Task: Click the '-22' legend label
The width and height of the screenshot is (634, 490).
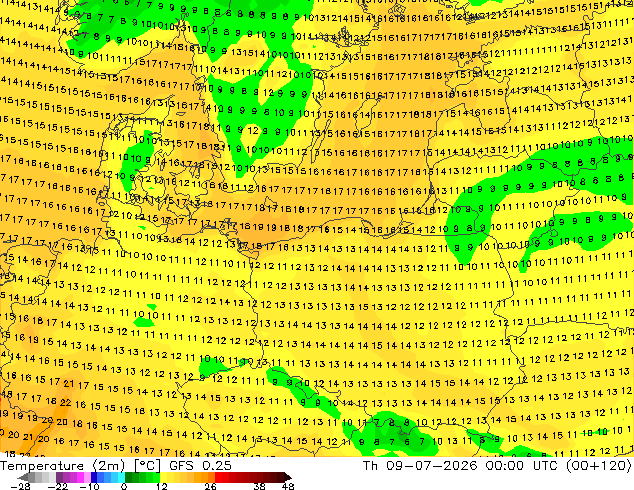Action: (57, 486)
